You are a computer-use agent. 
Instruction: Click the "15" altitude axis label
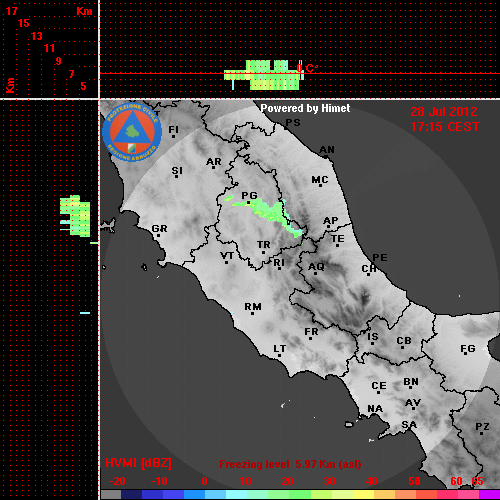[x=23, y=23]
